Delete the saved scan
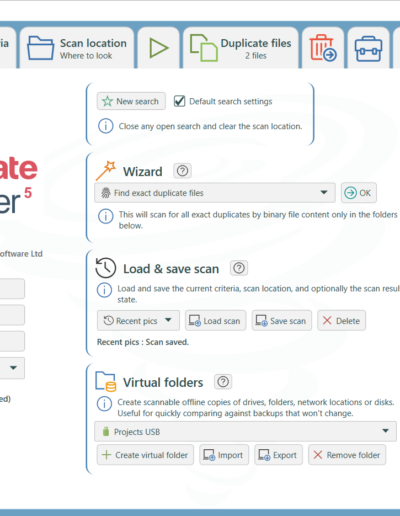This screenshot has height=516, width=400. tap(341, 321)
